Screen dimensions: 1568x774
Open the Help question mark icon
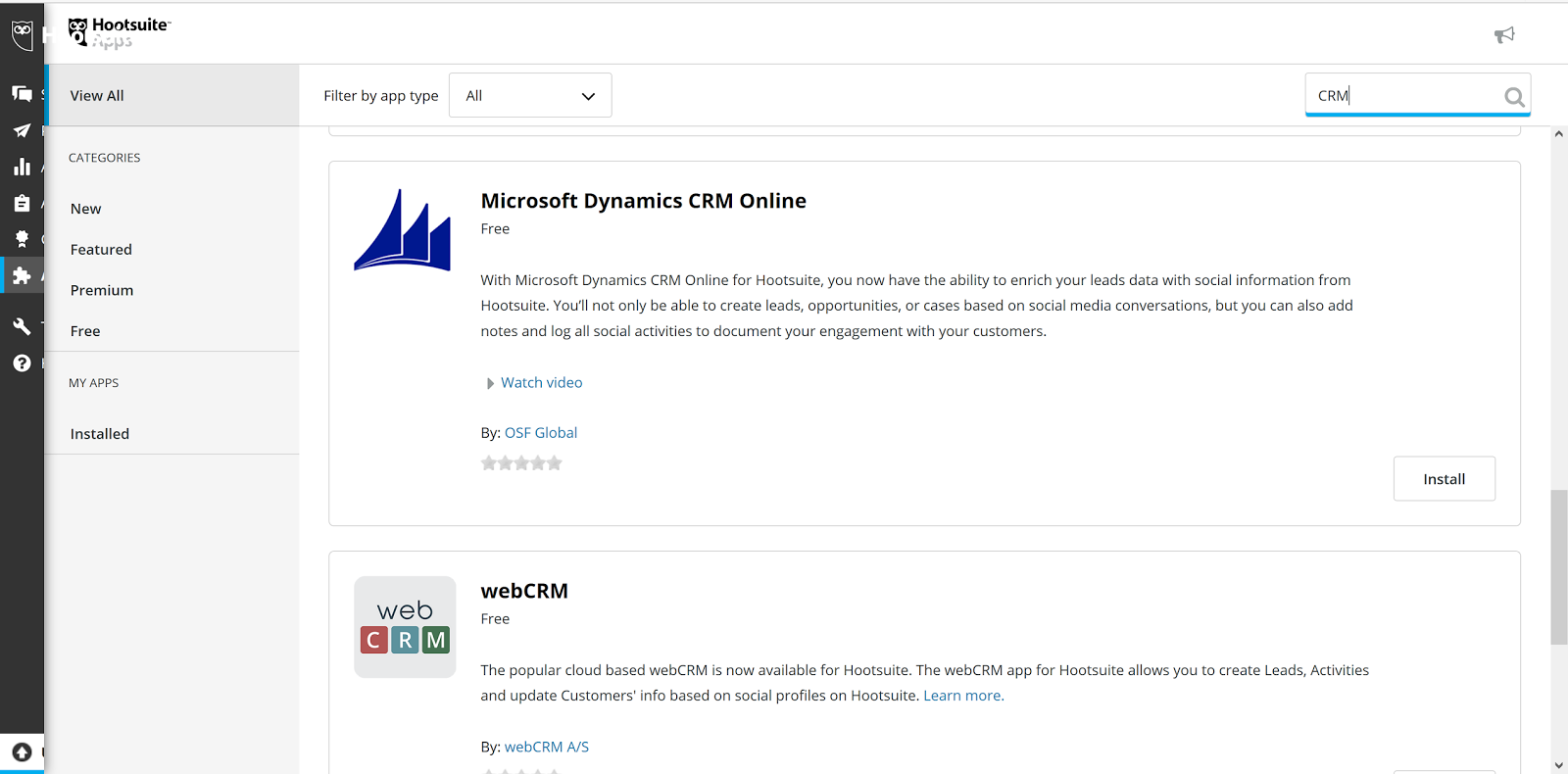22,363
